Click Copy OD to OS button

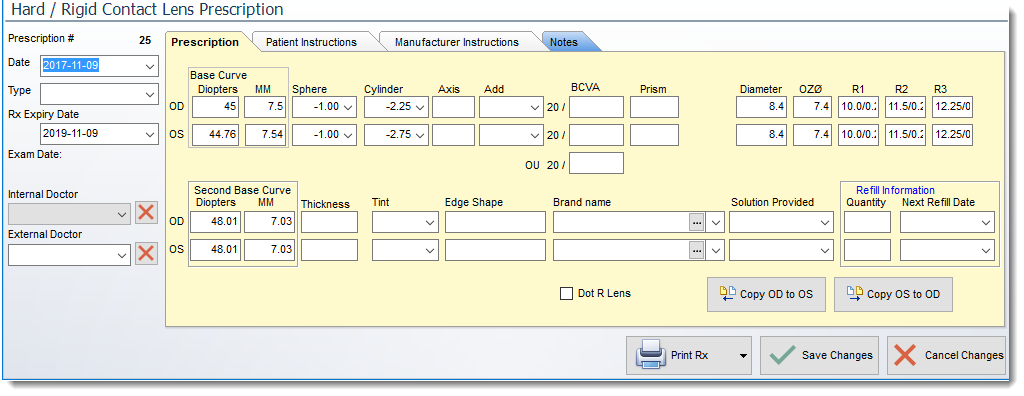[766, 294]
